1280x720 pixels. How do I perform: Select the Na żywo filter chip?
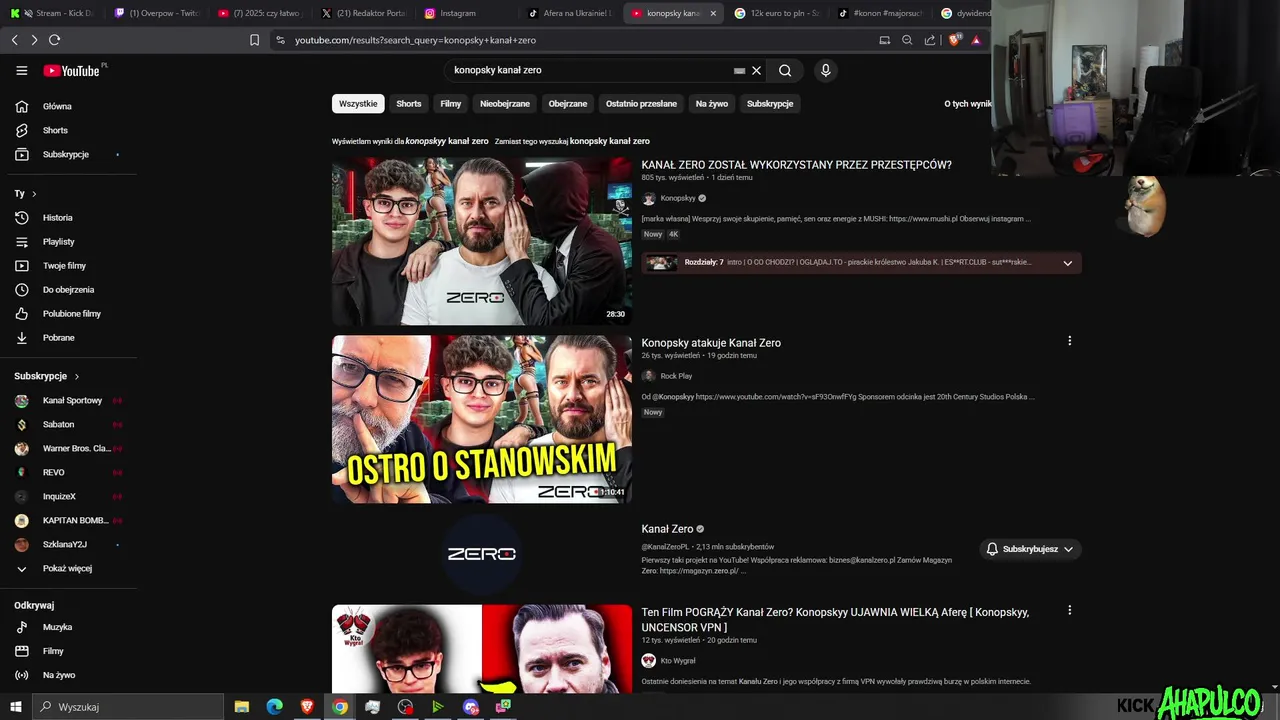[712, 104]
